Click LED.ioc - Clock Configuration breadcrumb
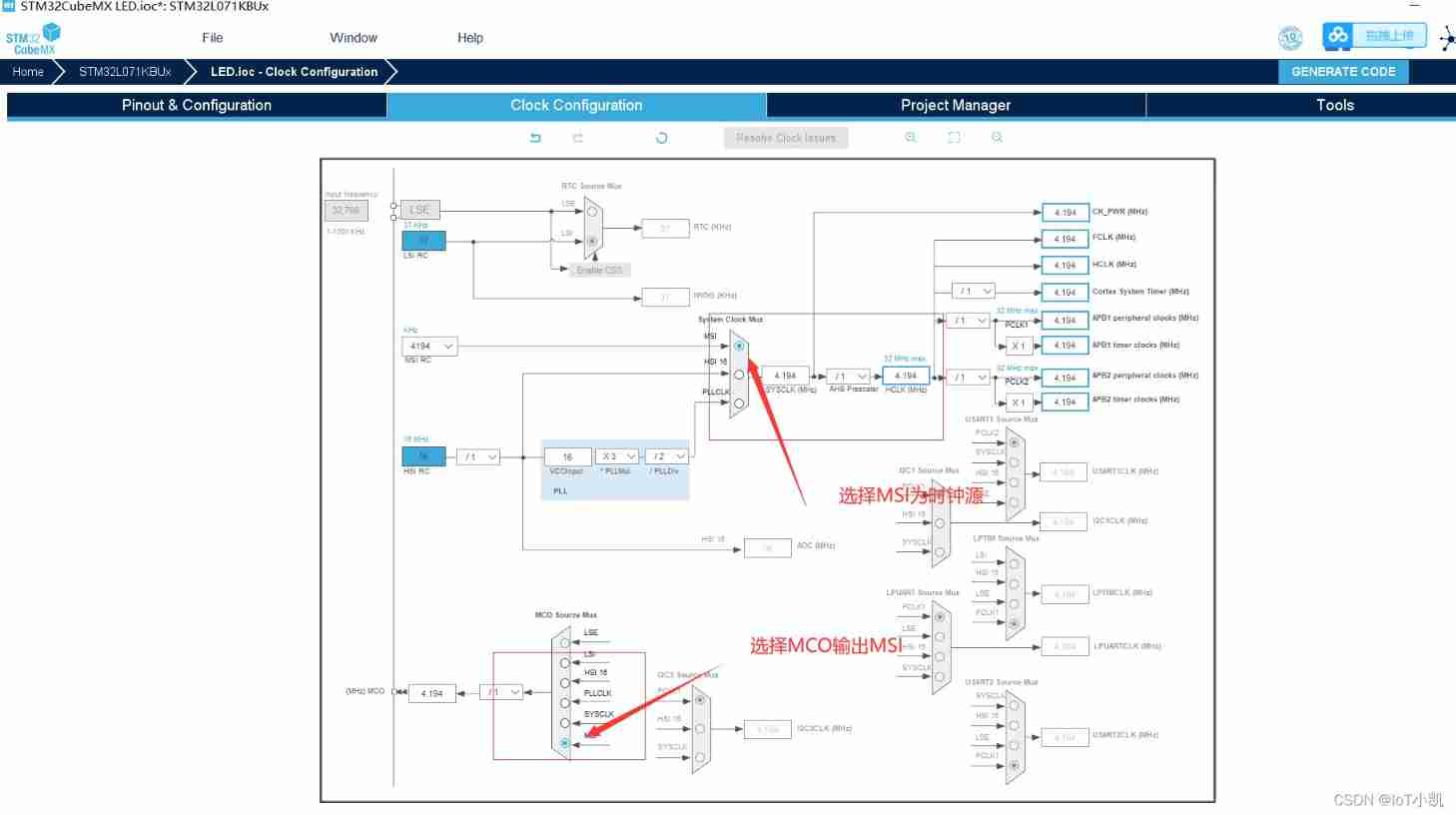Screen dimensions: 1456x815 click(x=294, y=72)
